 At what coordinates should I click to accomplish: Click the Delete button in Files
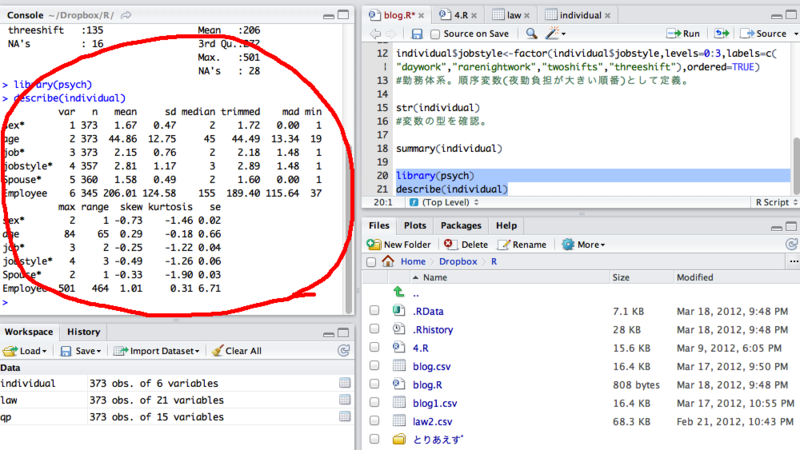coord(466,244)
